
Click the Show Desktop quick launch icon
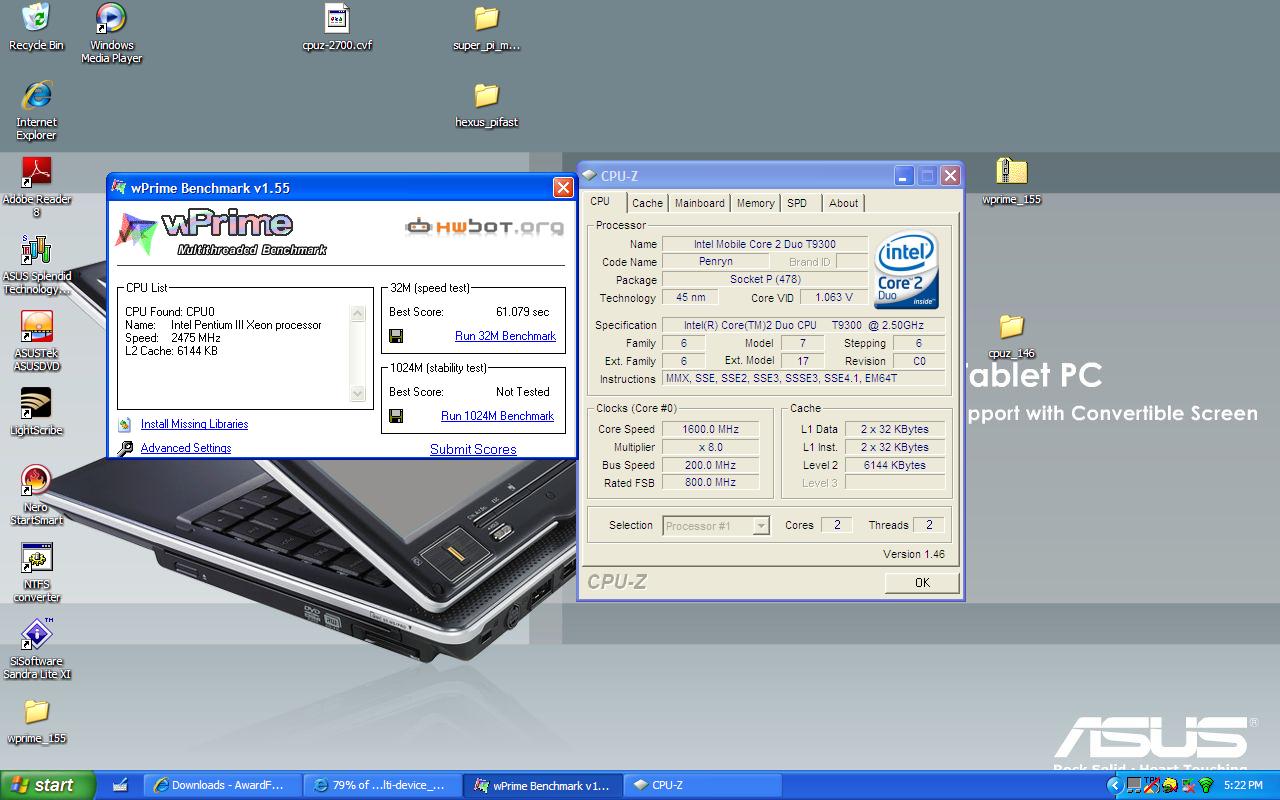(x=120, y=785)
